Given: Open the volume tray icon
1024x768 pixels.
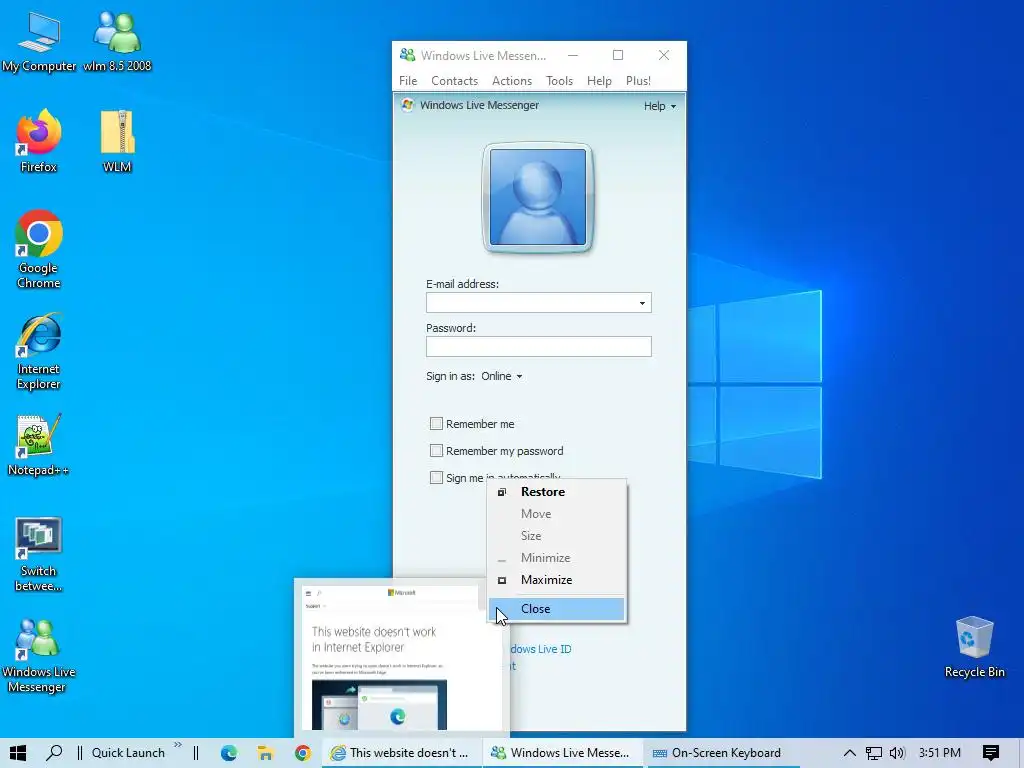Looking at the screenshot, I should pos(897,753).
